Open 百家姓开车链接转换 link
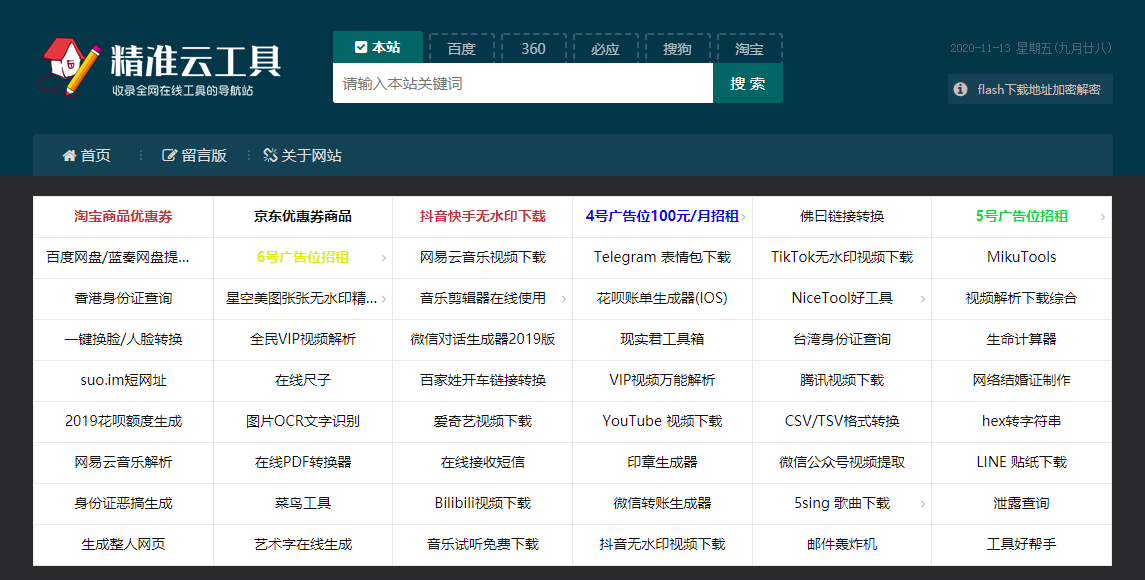The height and width of the screenshot is (580, 1145). pyautogui.click(x=483, y=380)
